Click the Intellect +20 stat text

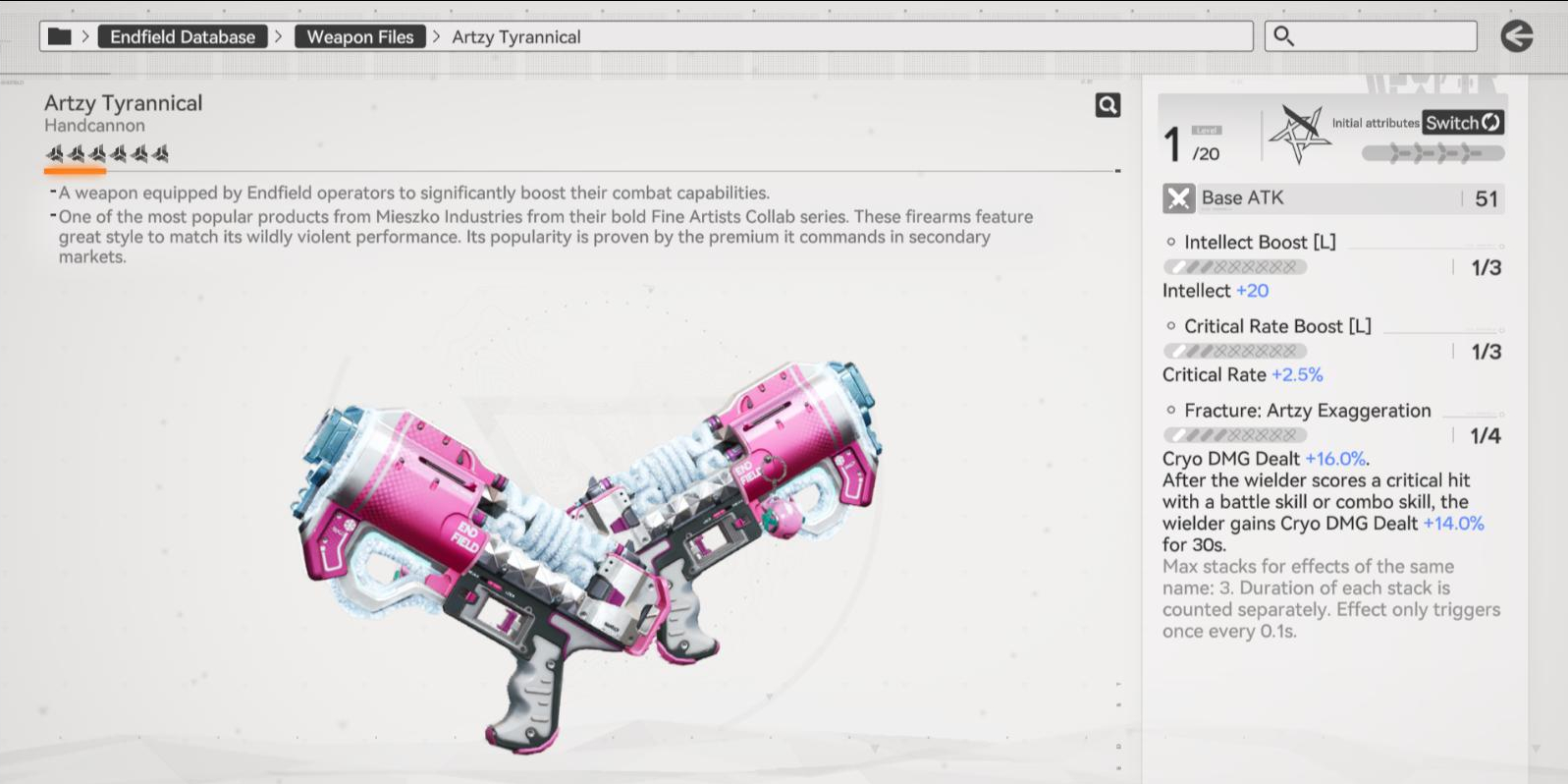coord(1216,291)
